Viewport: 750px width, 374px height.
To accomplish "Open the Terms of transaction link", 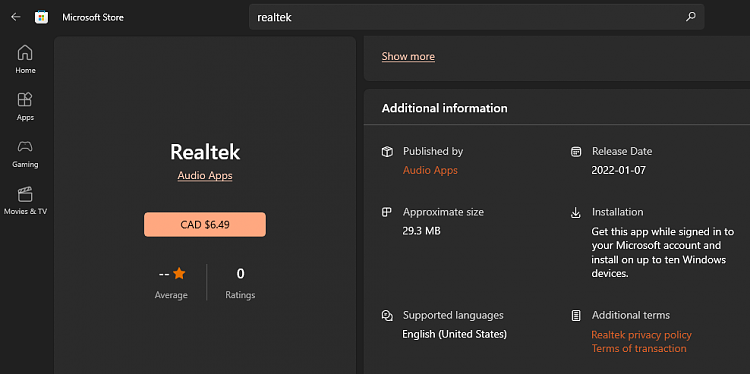I will point(639,349).
